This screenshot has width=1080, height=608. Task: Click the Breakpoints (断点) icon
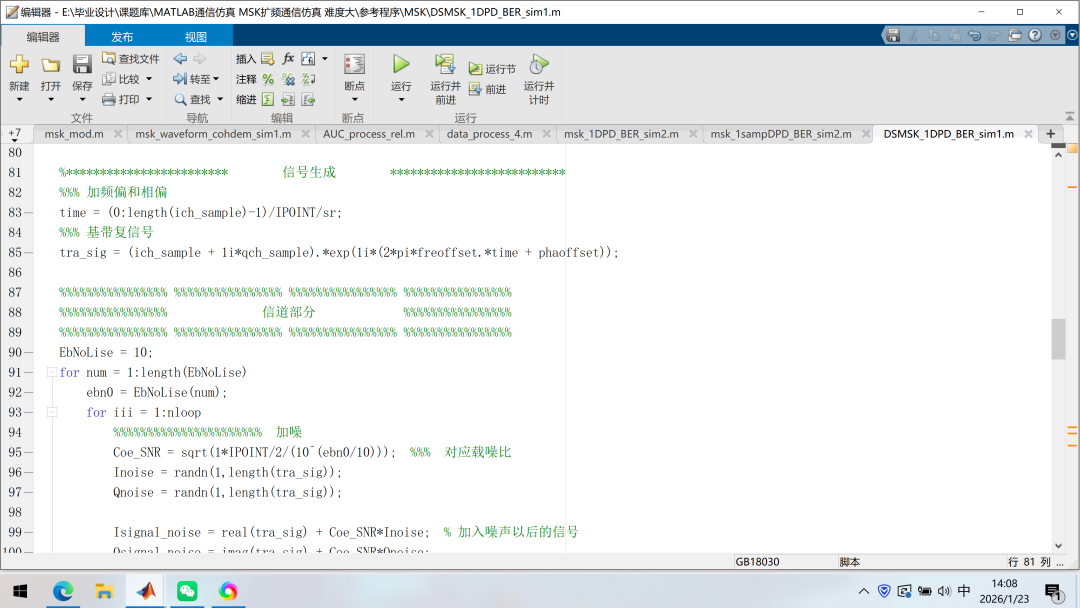click(x=354, y=65)
